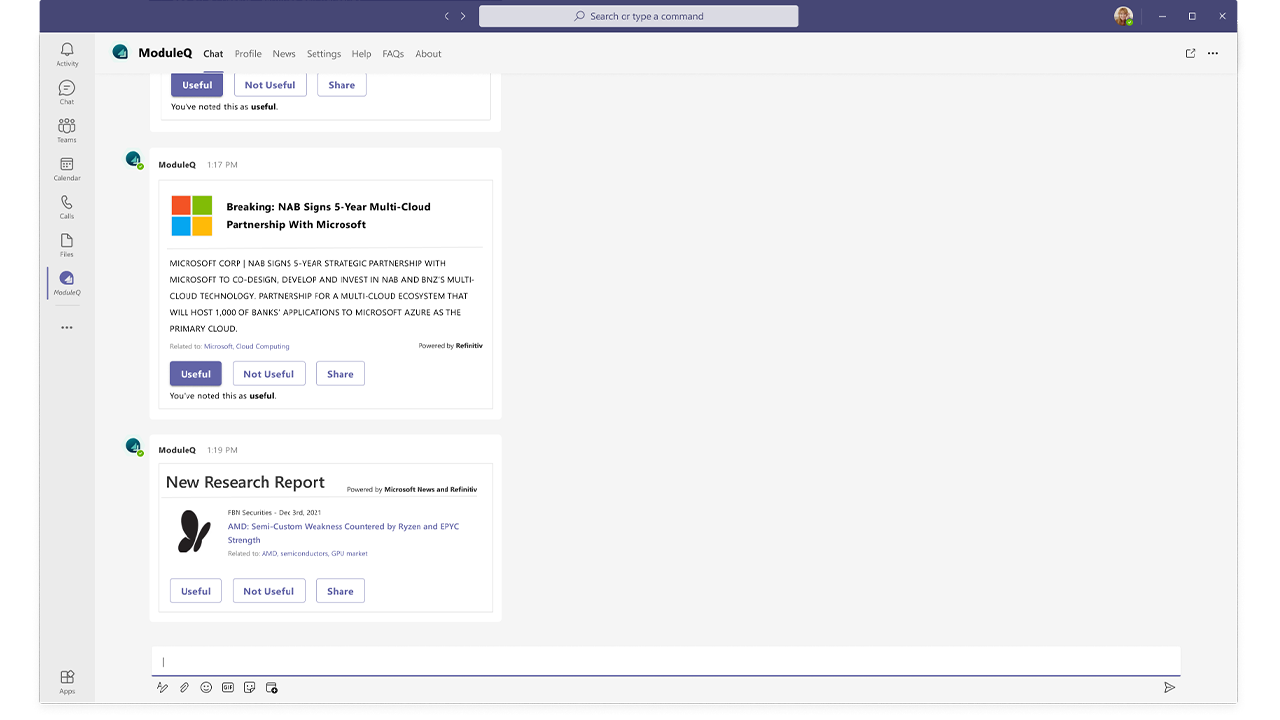The height and width of the screenshot is (720, 1280).
Task: Click the FBN Securities logo thumbnail
Action: click(x=194, y=531)
